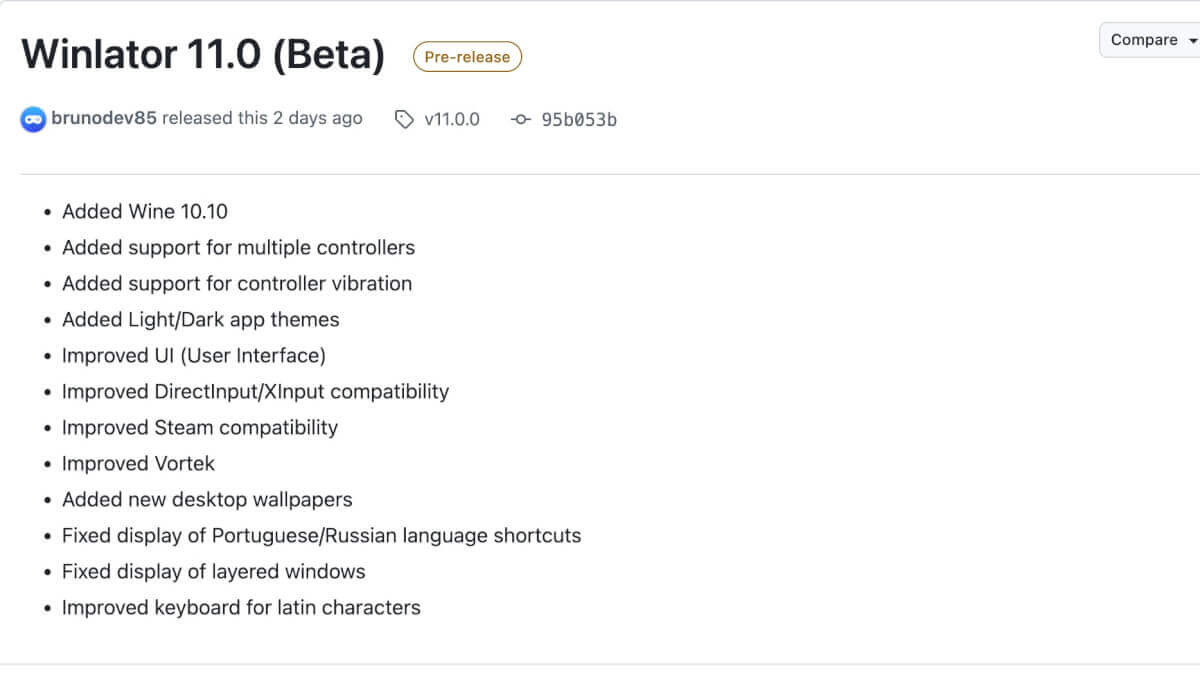Open commit hash 95b053b
Image resolution: width=1200 pixels, height=675 pixels.
coord(579,119)
